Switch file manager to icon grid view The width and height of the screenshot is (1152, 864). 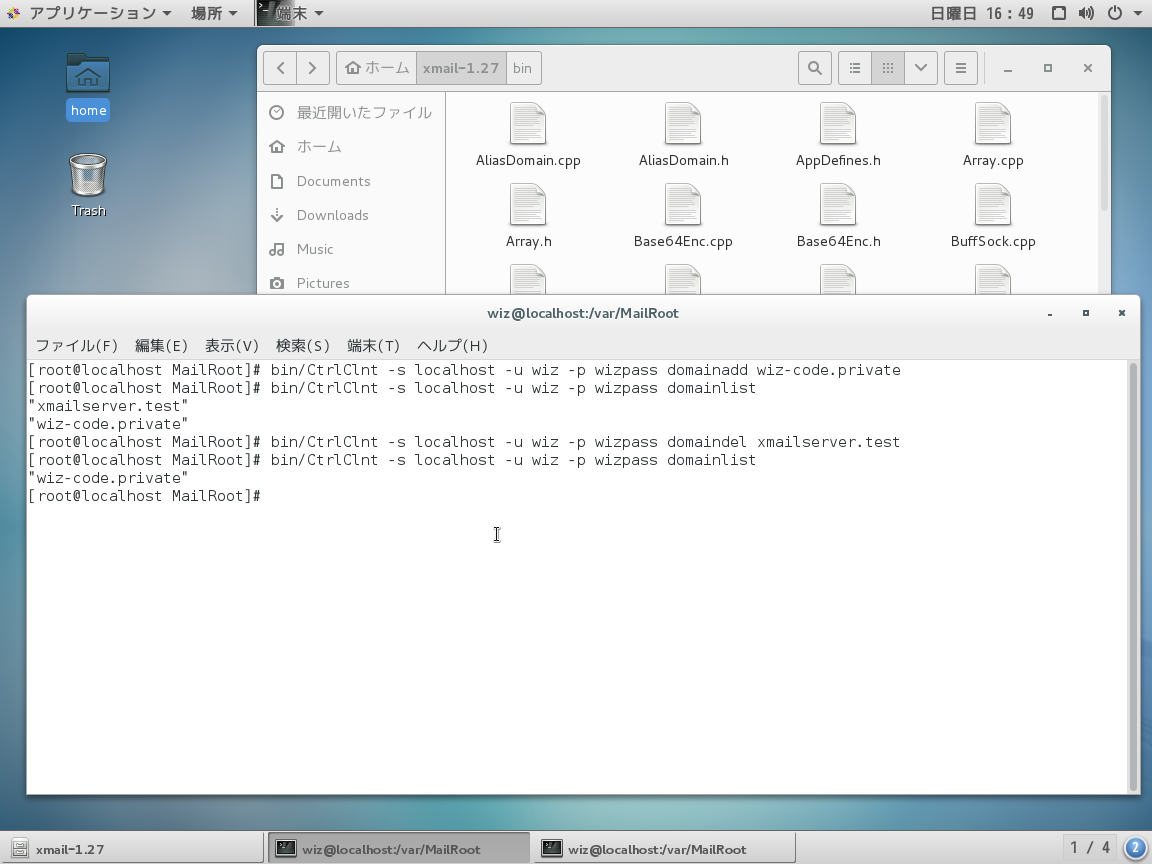coord(888,68)
